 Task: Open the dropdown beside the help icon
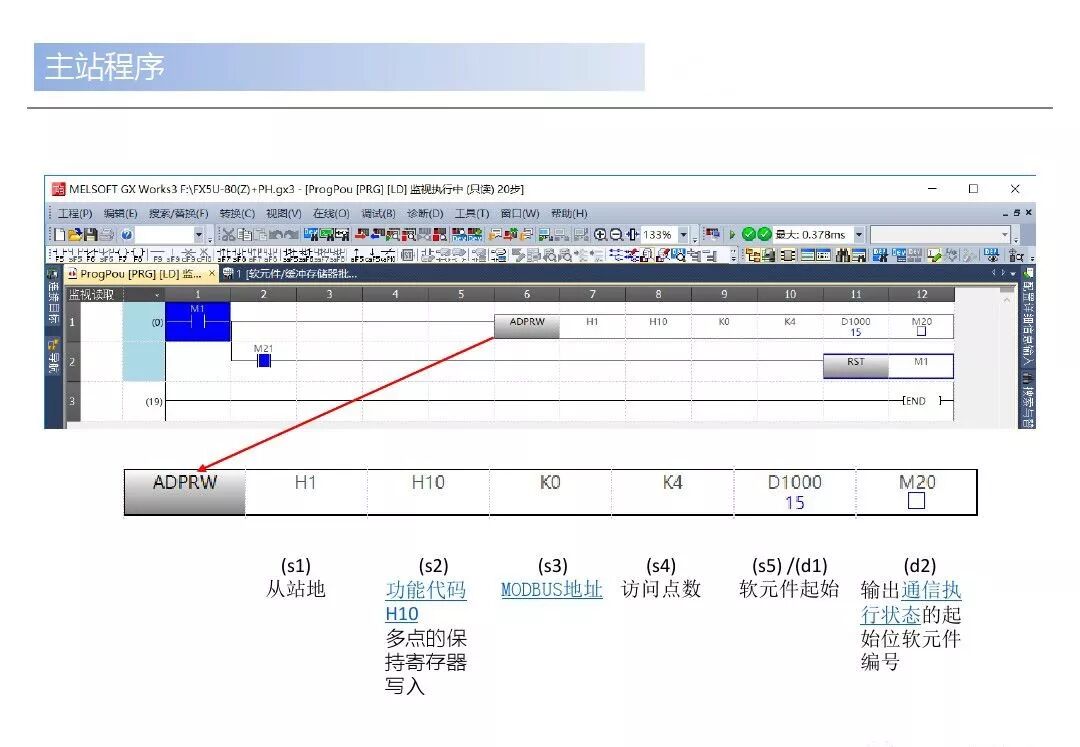[x=199, y=235]
